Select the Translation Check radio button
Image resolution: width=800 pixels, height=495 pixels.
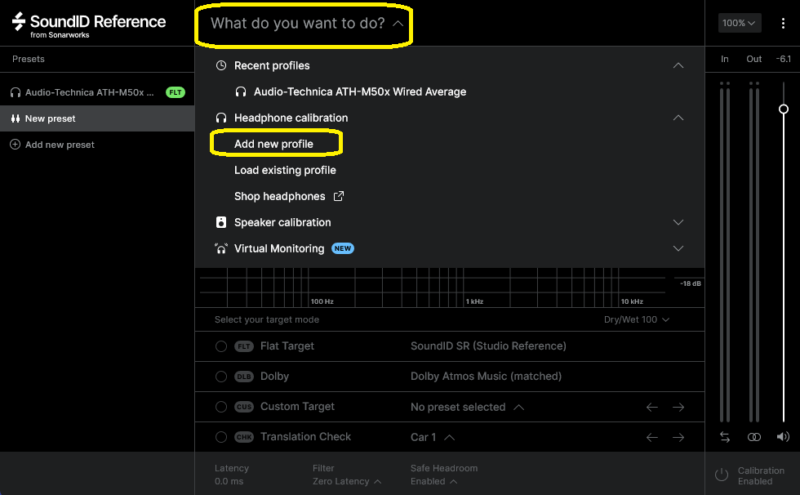tap(221, 437)
